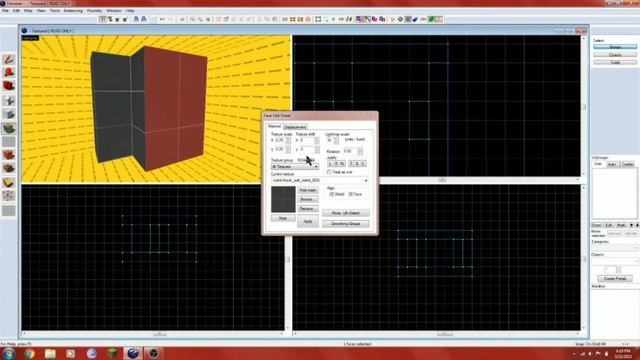Click the Windows Start orb

[x=9, y=353]
